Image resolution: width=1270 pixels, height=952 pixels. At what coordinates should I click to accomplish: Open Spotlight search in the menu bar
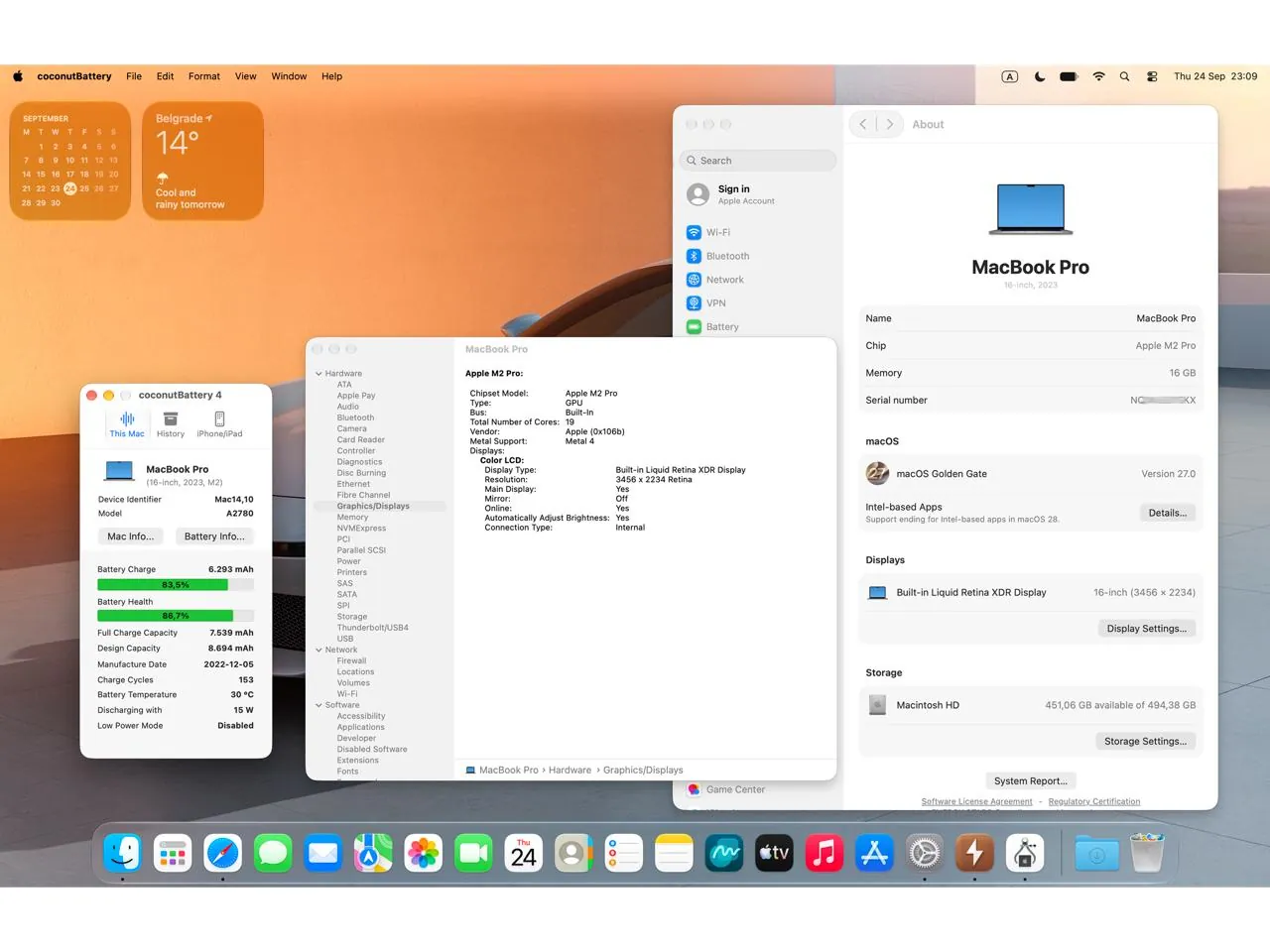tap(1124, 76)
